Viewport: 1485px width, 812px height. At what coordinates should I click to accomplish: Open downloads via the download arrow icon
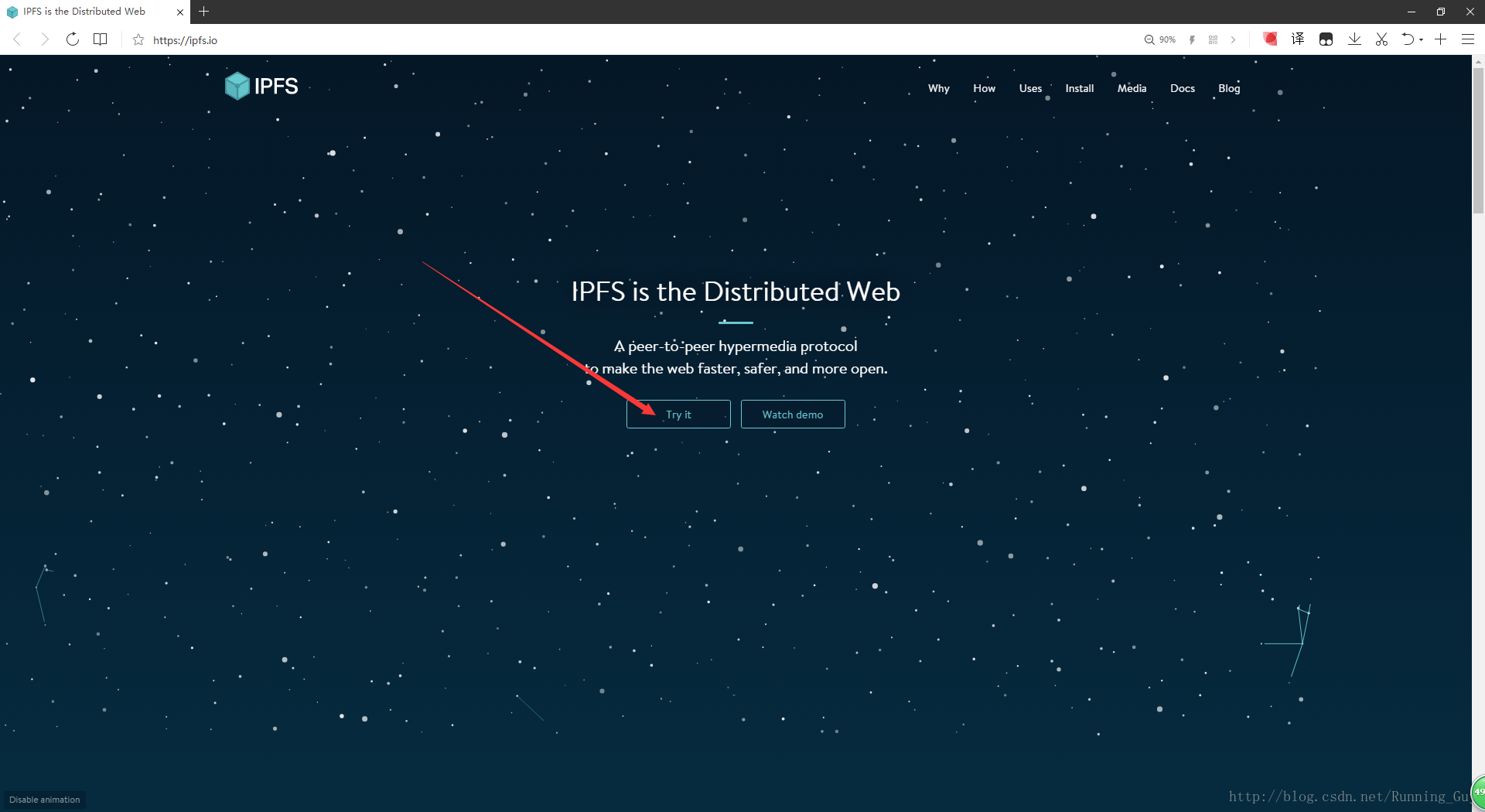[x=1354, y=39]
